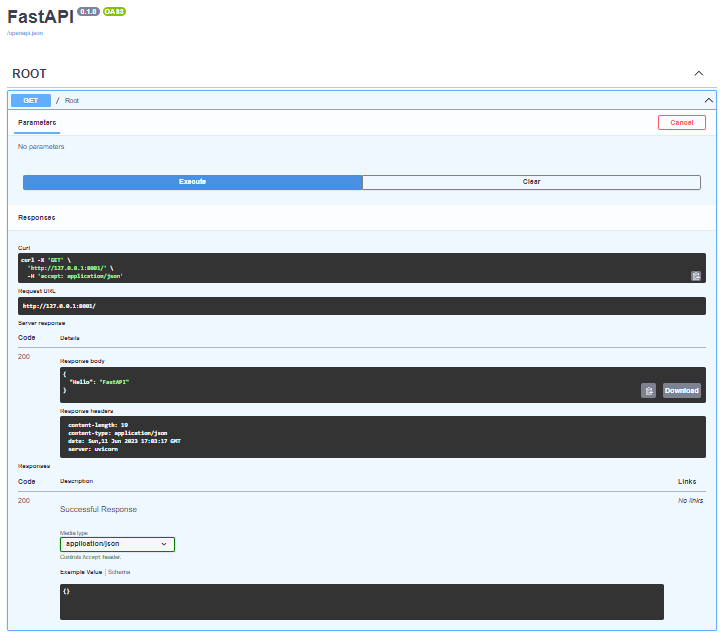Open the openapi.json link

click(25, 33)
